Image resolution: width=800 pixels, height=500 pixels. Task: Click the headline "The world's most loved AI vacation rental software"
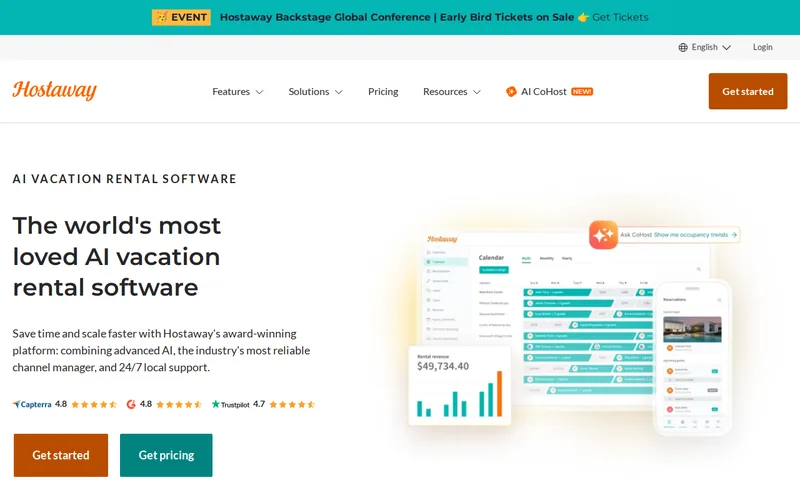coord(117,257)
